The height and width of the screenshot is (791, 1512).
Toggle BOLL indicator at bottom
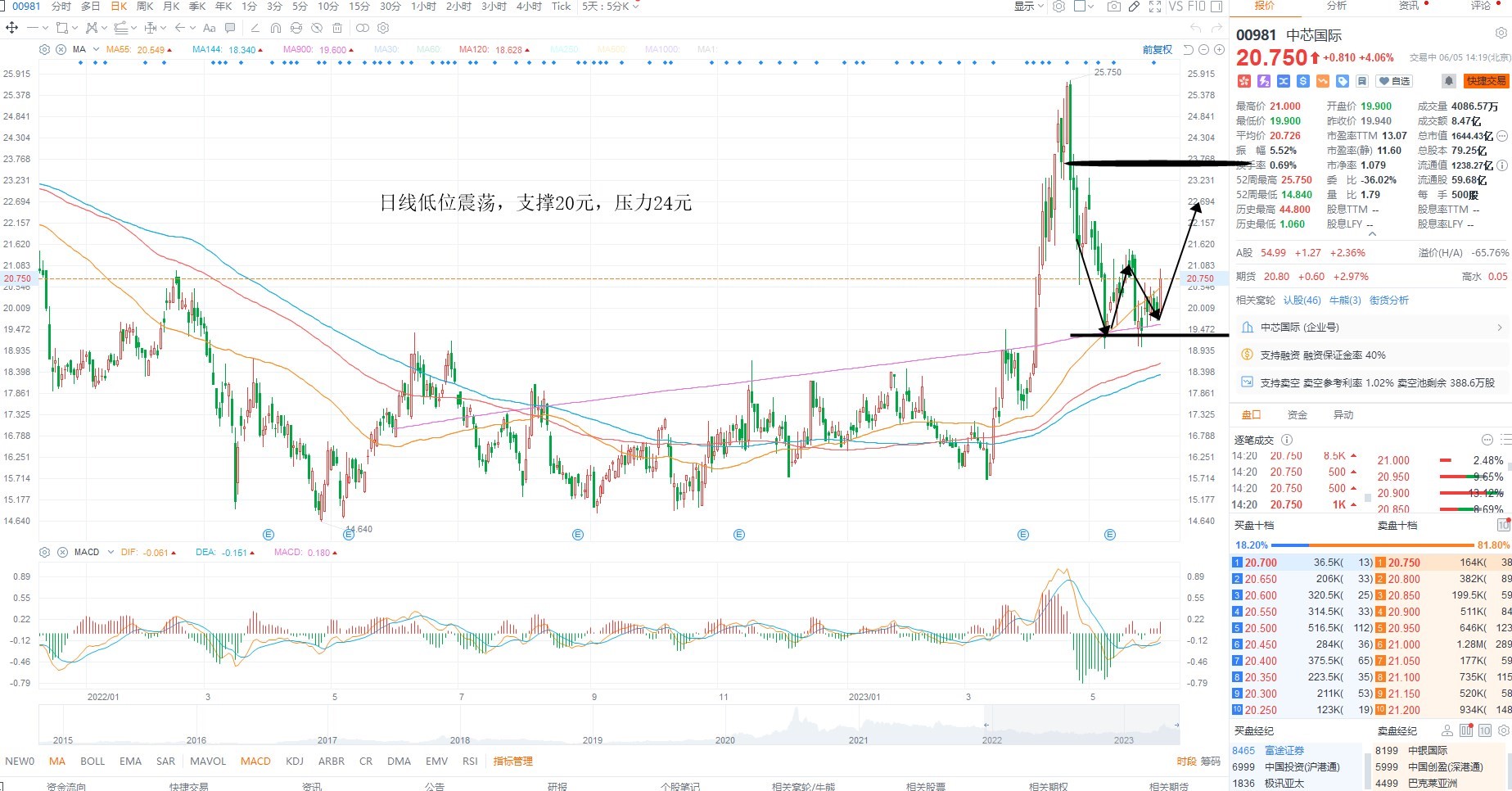click(93, 761)
